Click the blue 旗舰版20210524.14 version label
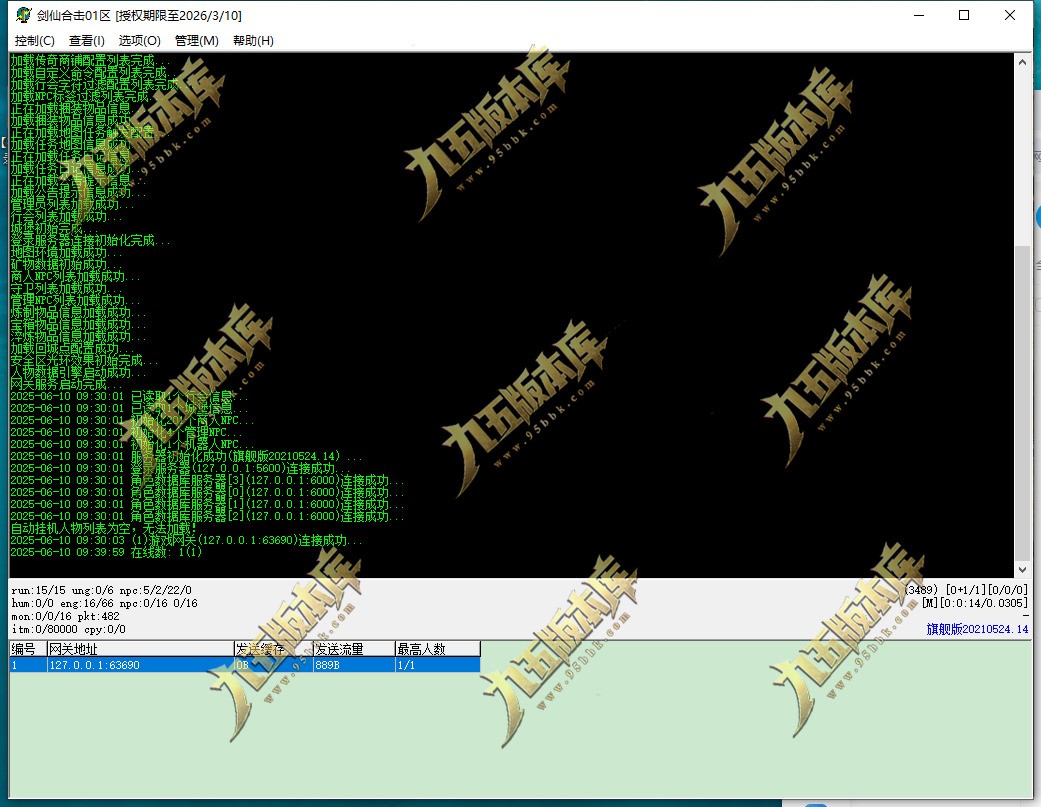The width and height of the screenshot is (1041, 807). point(977,629)
